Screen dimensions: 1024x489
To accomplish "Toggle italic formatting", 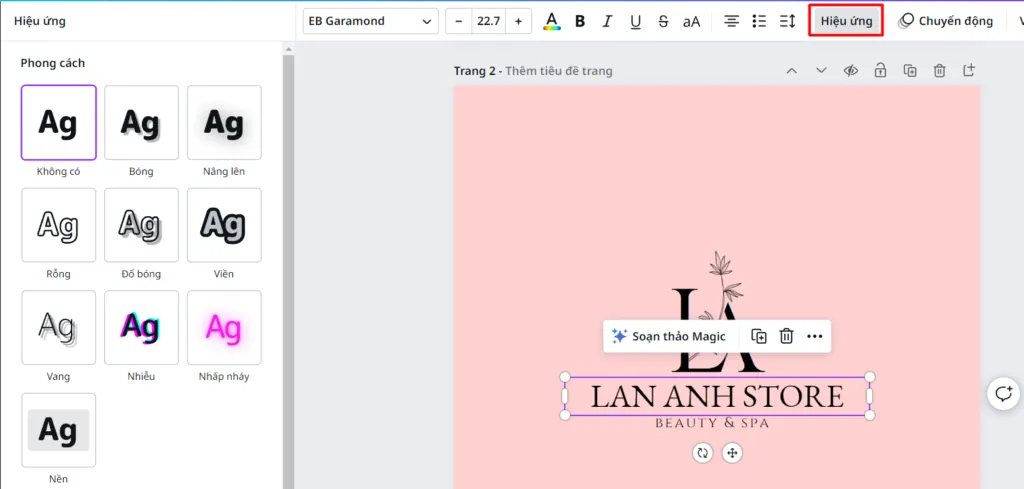I will point(607,21).
